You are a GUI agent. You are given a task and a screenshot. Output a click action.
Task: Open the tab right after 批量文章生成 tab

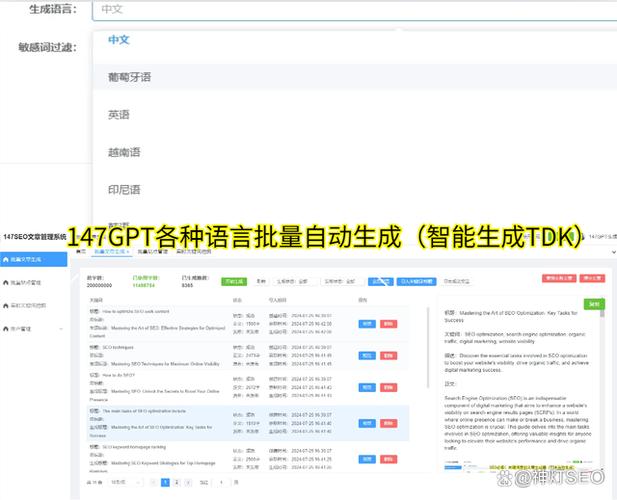153,251
